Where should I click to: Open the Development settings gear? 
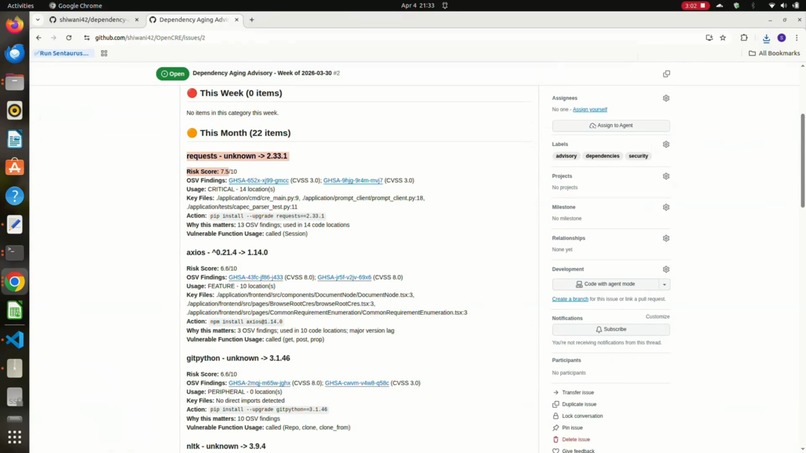coord(666,269)
